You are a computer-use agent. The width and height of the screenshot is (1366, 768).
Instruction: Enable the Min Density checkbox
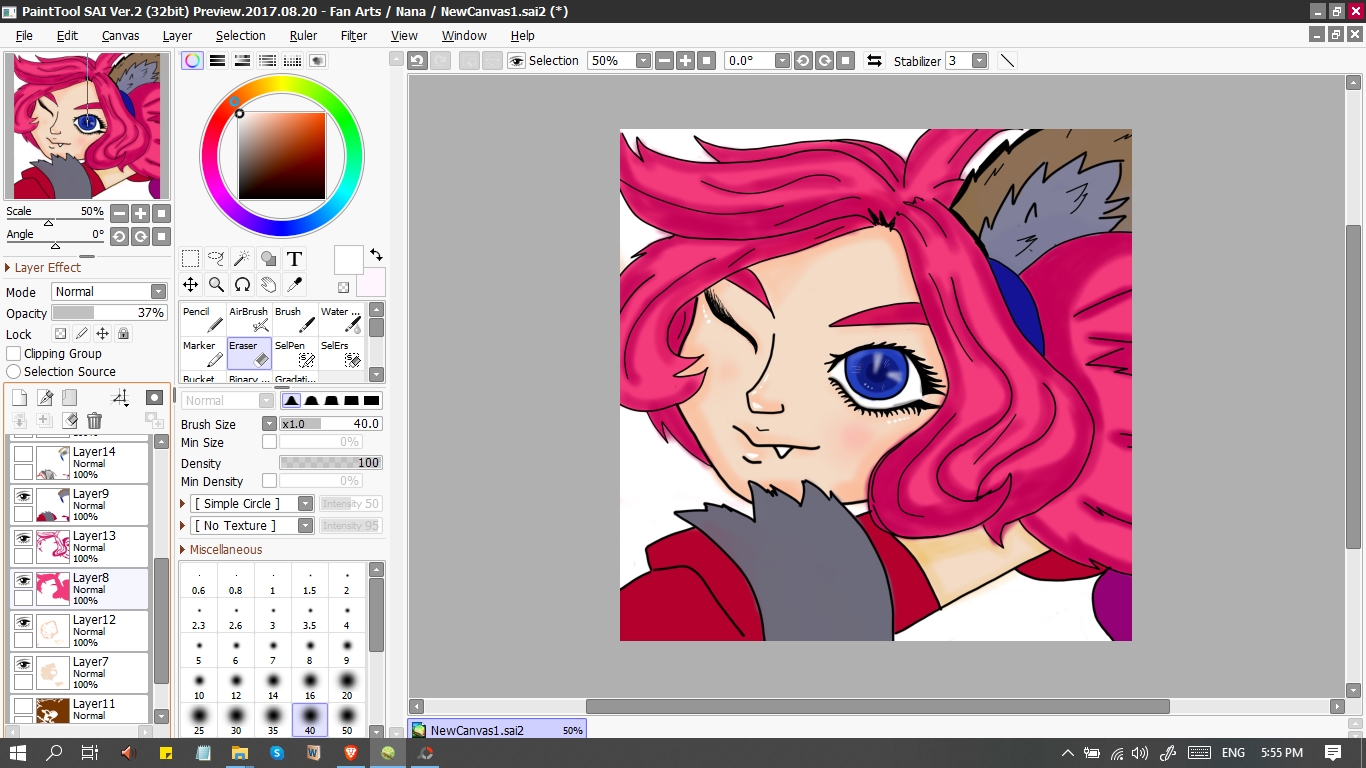click(269, 481)
